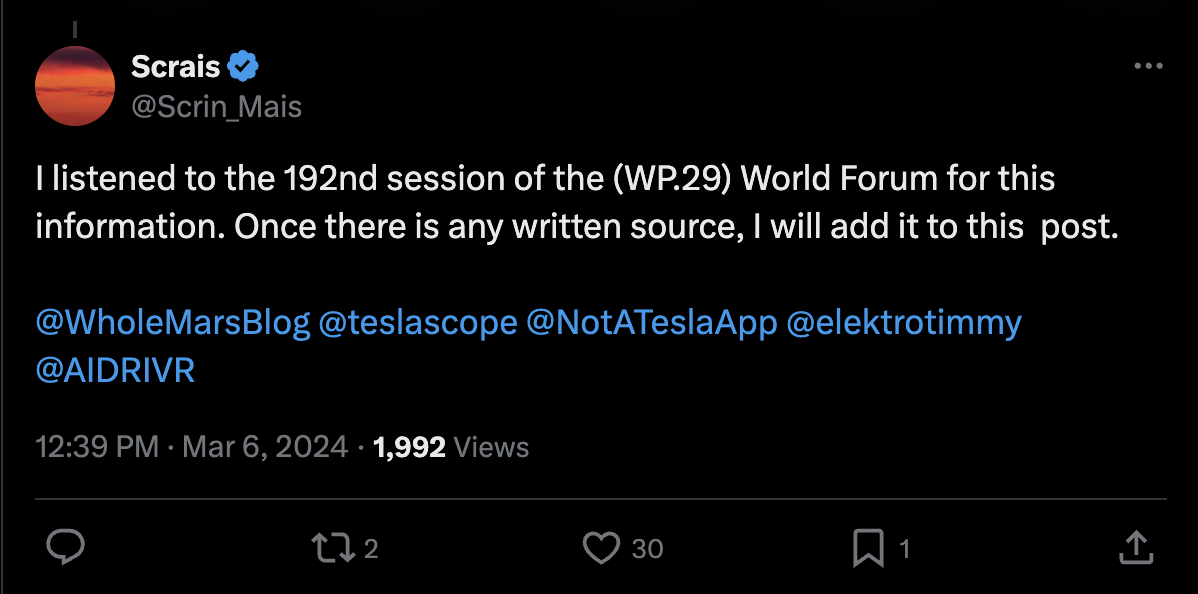Click the post text about WP.29 World Forum
This screenshot has width=1198, height=594.
coord(545,203)
